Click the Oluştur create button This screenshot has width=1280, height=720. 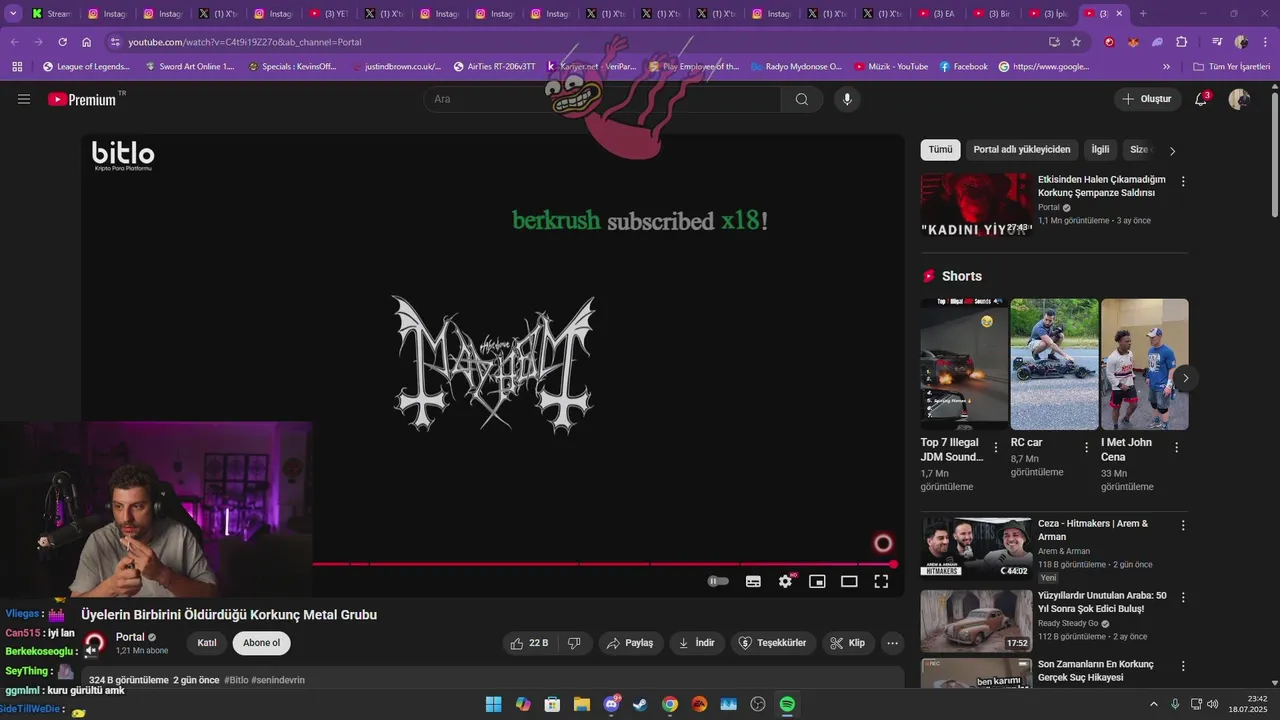tap(1148, 99)
